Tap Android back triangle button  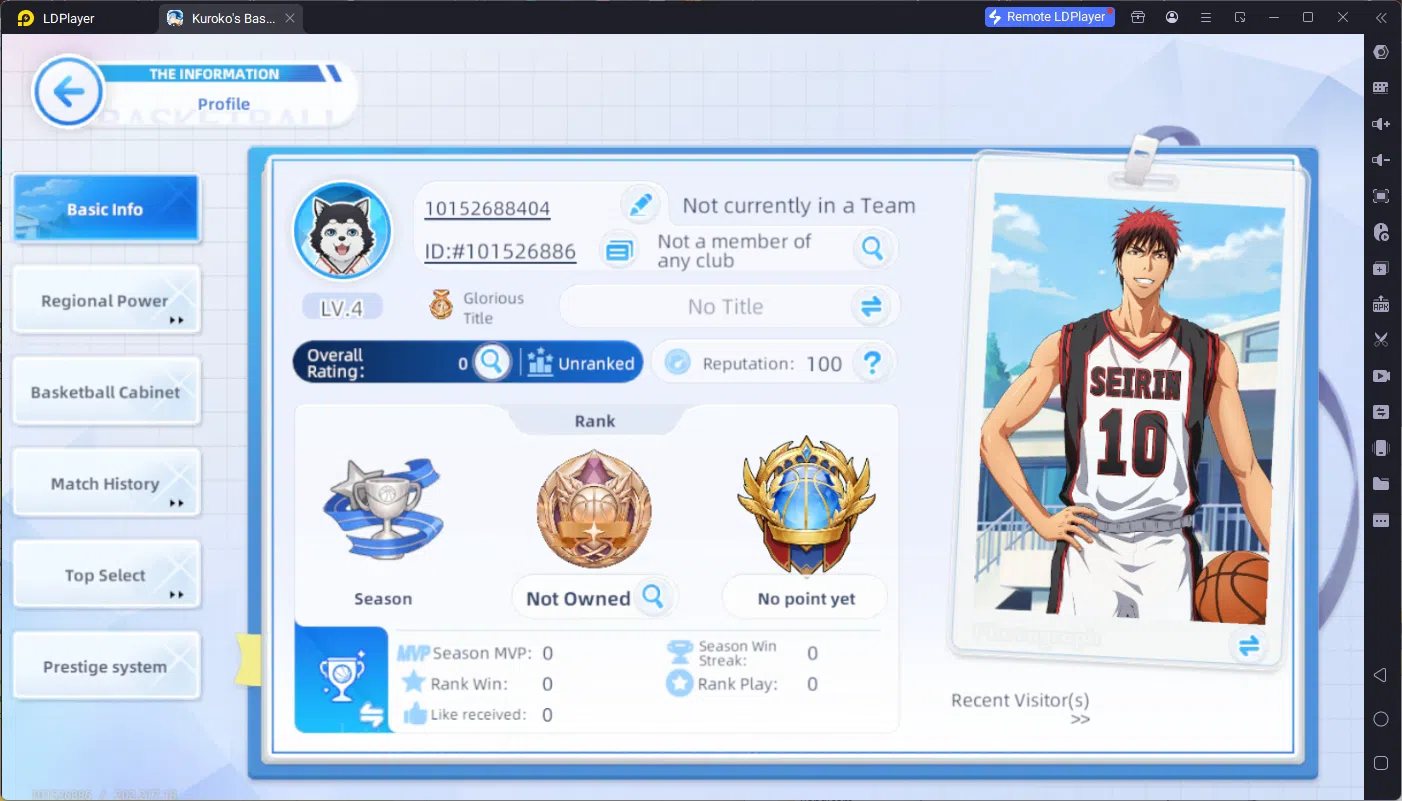(x=1381, y=675)
